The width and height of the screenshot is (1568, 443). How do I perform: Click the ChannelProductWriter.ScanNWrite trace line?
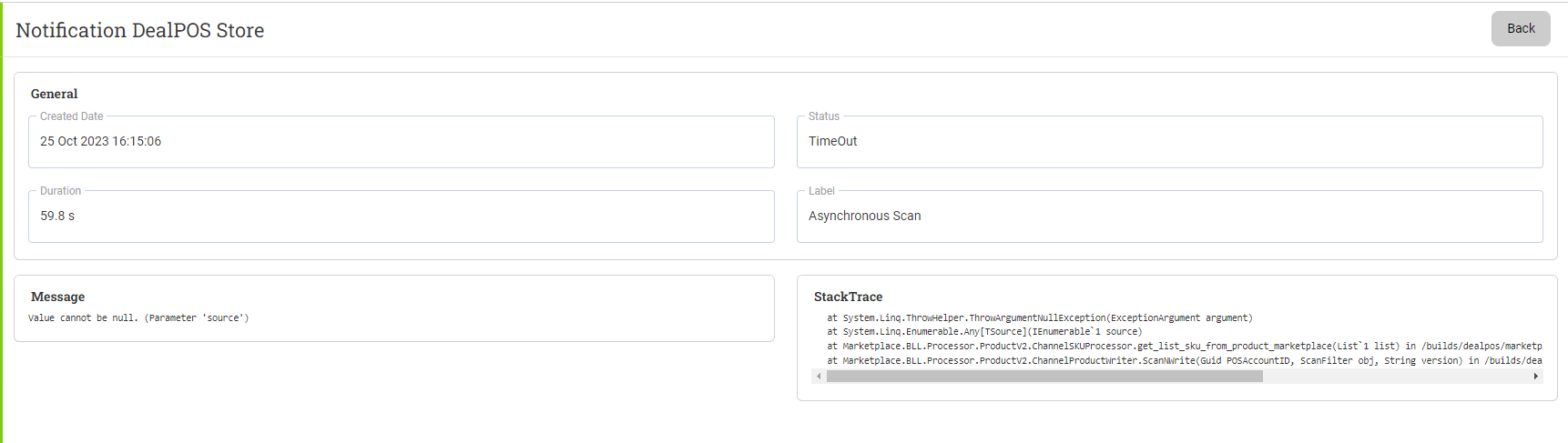pyautogui.click(x=1184, y=361)
